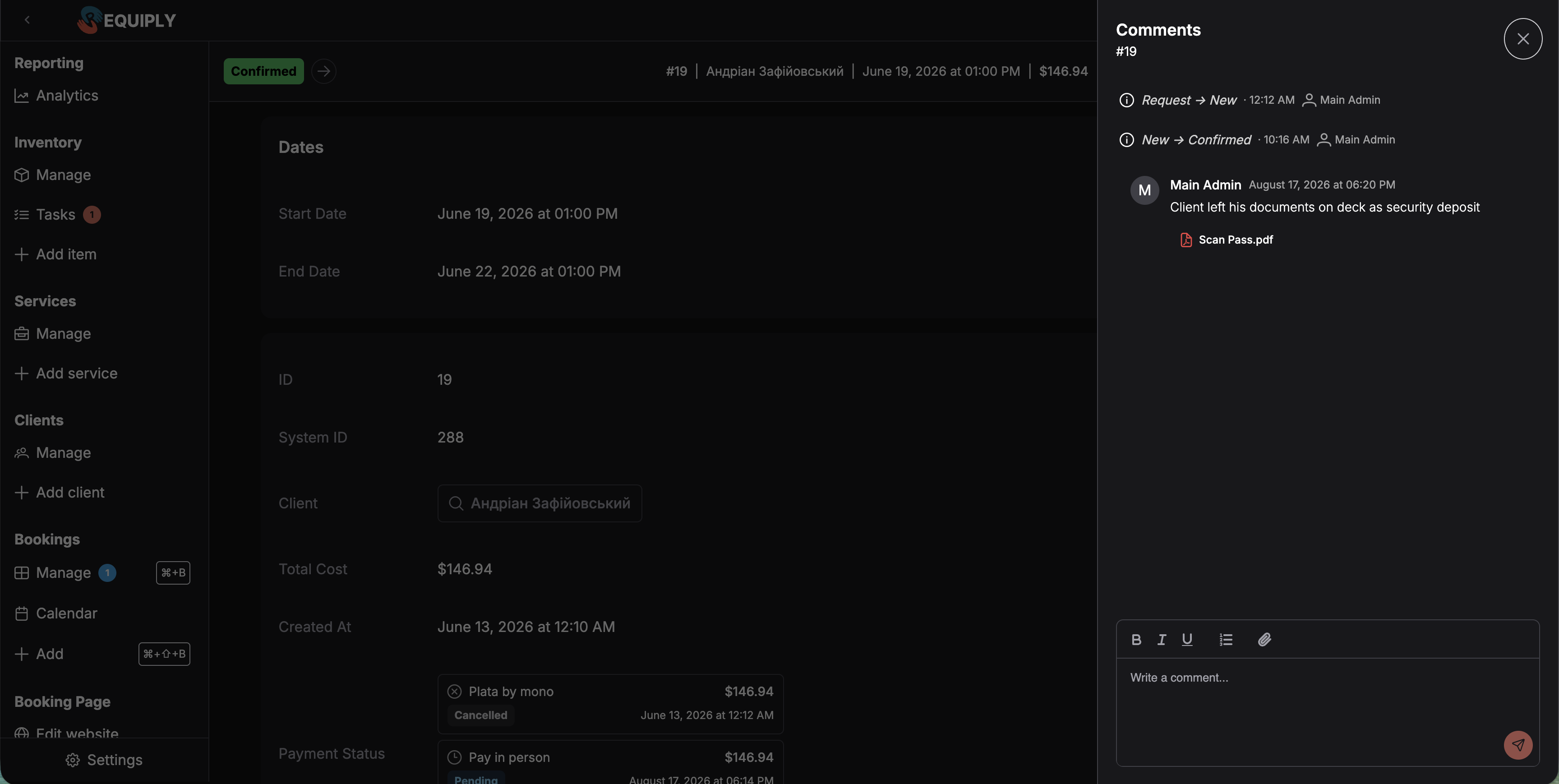The height and width of the screenshot is (784, 1559).
Task: Click Add service
Action: [66, 374]
